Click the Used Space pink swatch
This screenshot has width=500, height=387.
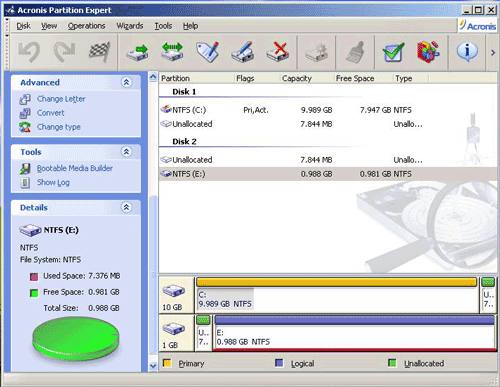tap(34, 276)
